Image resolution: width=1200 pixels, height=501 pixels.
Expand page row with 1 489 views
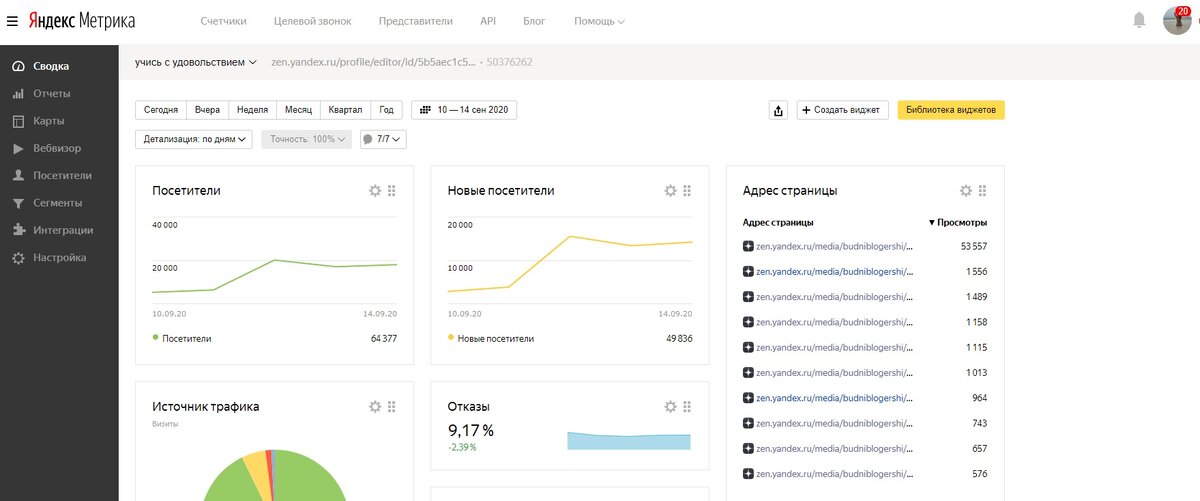pyautogui.click(x=748, y=297)
